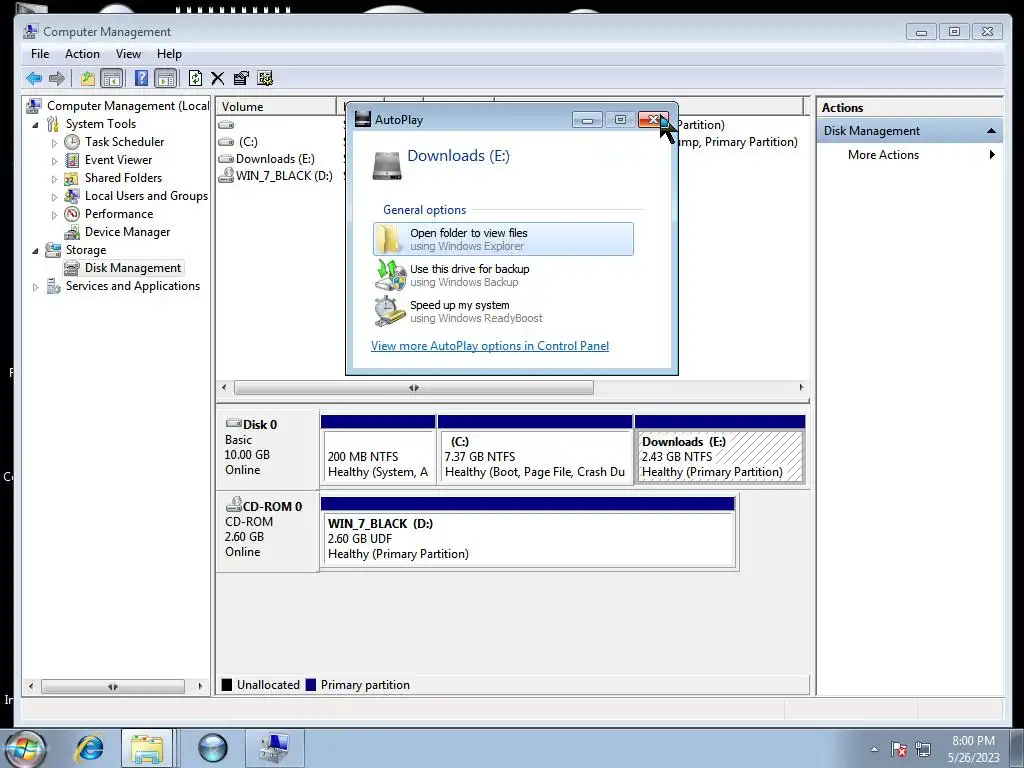Click the Up one level folder icon
This screenshot has height=768, width=1024.
pos(88,78)
